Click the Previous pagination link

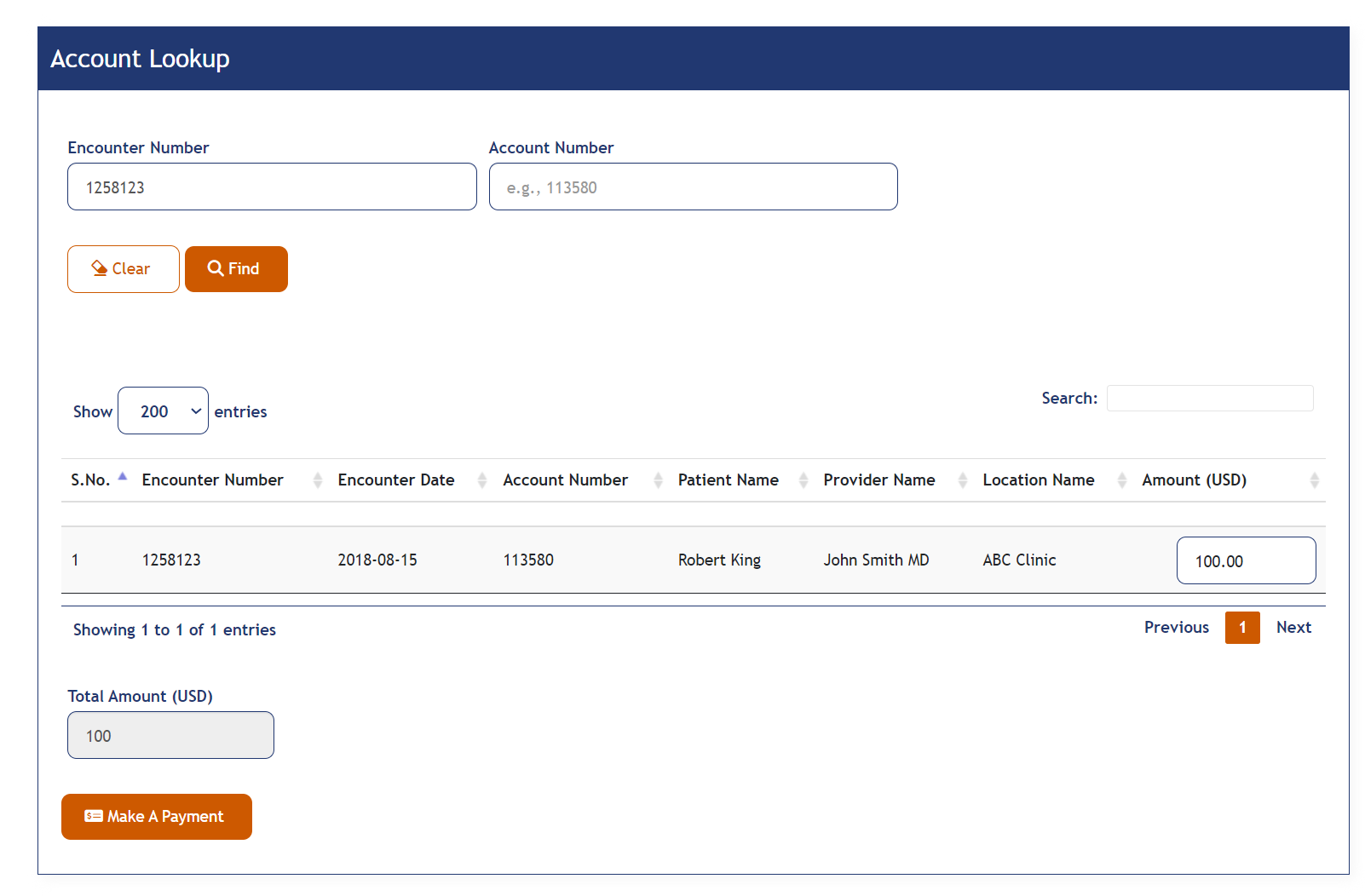pyautogui.click(x=1177, y=628)
